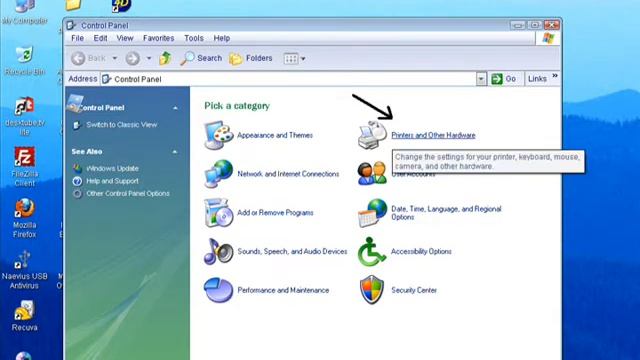Click the Views toolbar icon

point(291,58)
